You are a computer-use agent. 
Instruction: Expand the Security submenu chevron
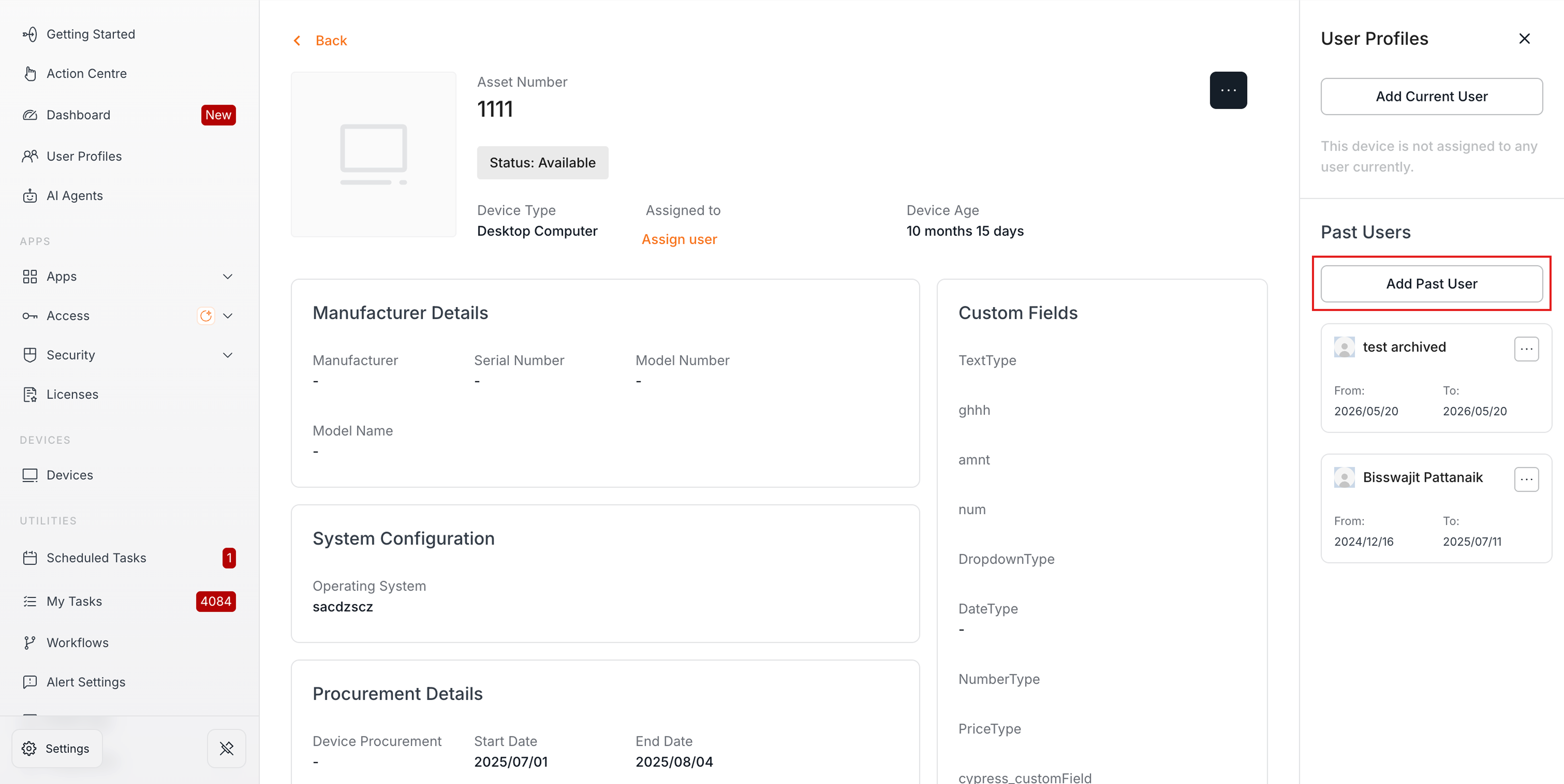(x=228, y=355)
